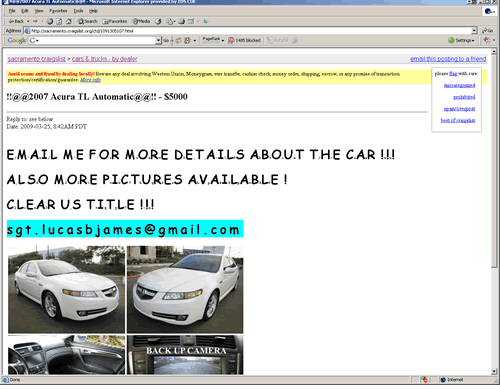Open the View menu
The width and height of the screenshot is (500, 389).
[x=39, y=11]
